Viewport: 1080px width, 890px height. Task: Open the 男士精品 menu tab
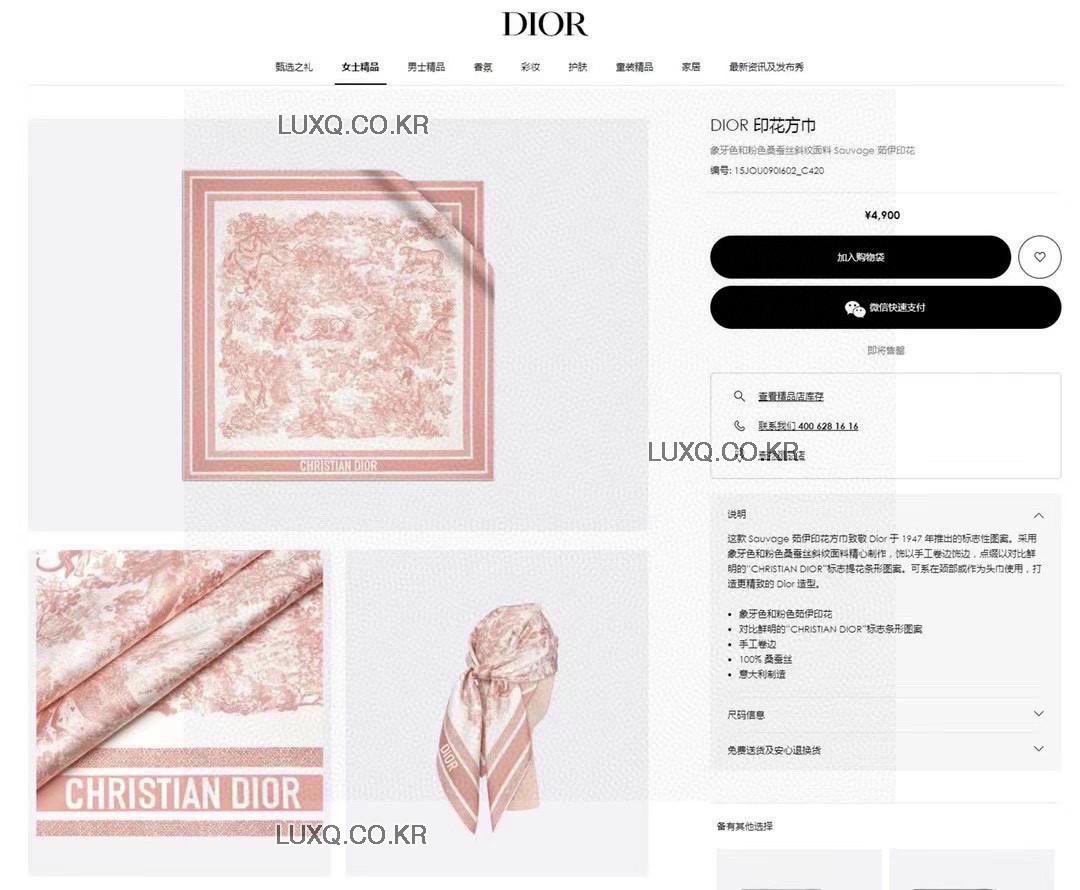426,67
